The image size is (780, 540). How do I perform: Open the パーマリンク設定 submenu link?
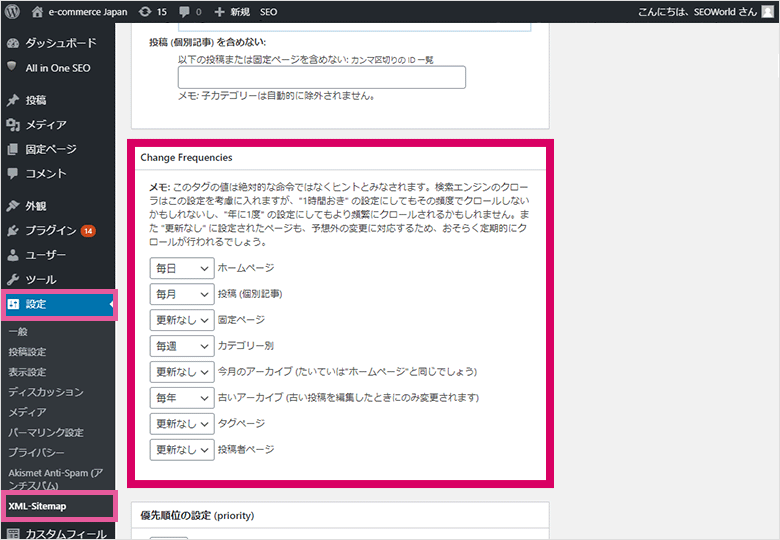click(46, 433)
